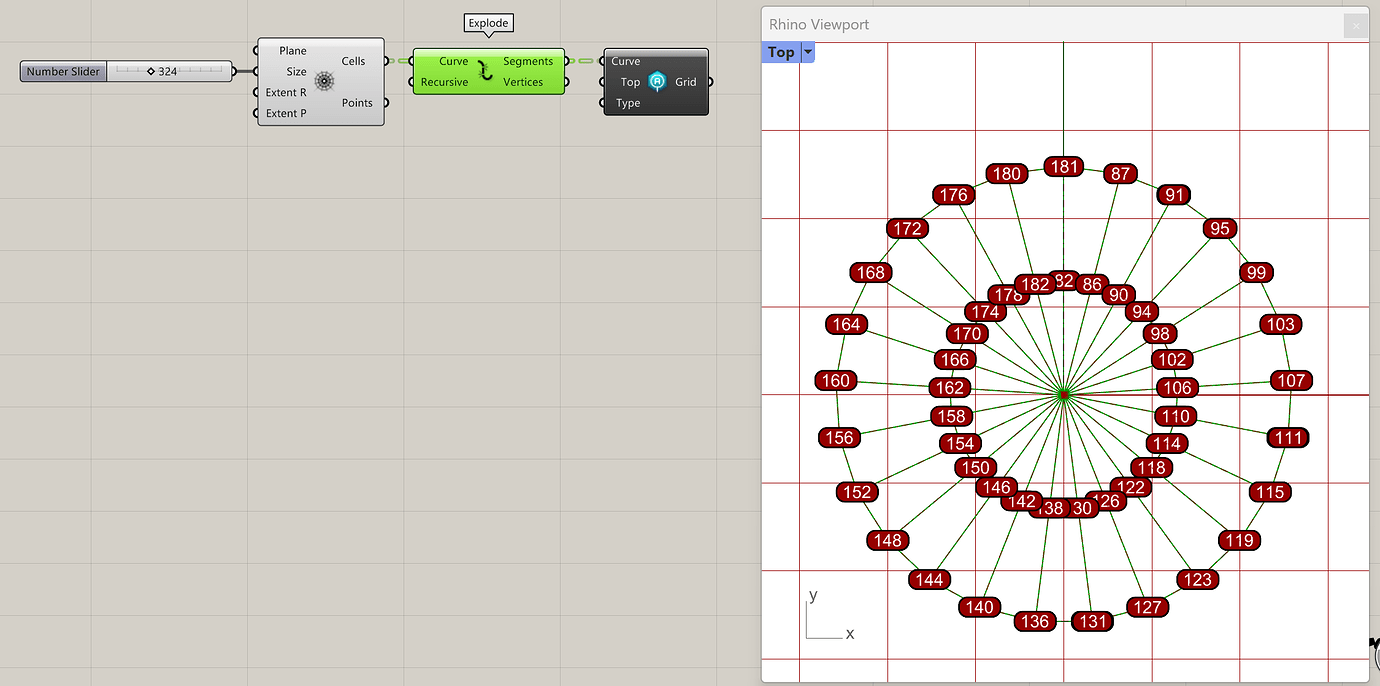Click point tag 156 in viewport
The height and width of the screenshot is (686, 1380).
click(839, 438)
